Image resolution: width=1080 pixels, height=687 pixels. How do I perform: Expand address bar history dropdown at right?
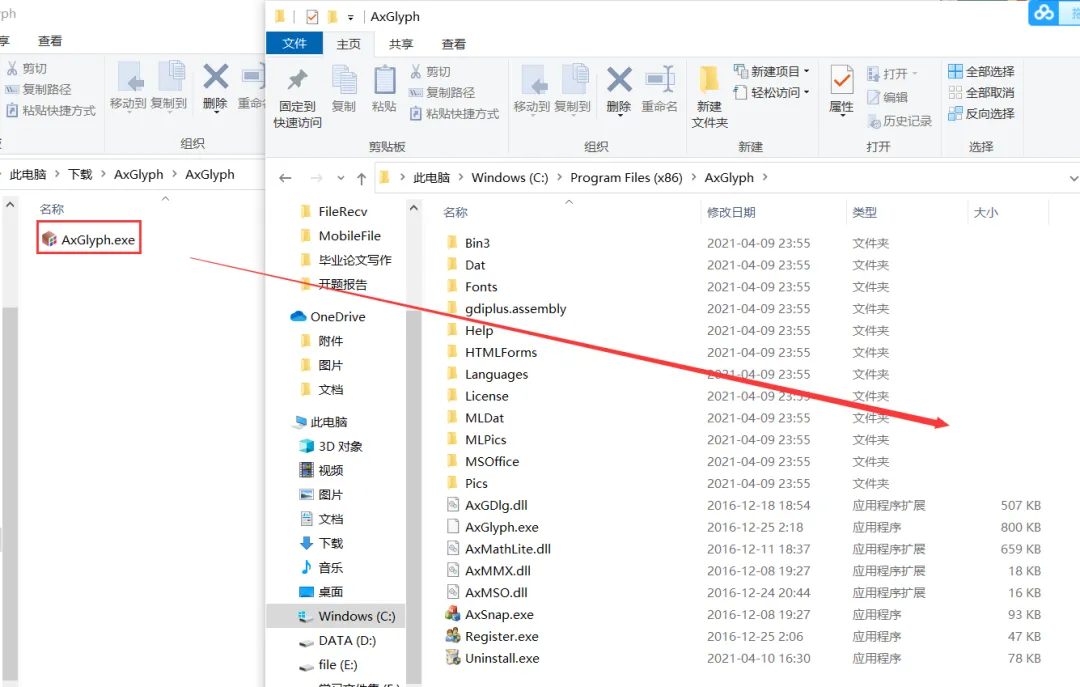pyautogui.click(x=1073, y=178)
